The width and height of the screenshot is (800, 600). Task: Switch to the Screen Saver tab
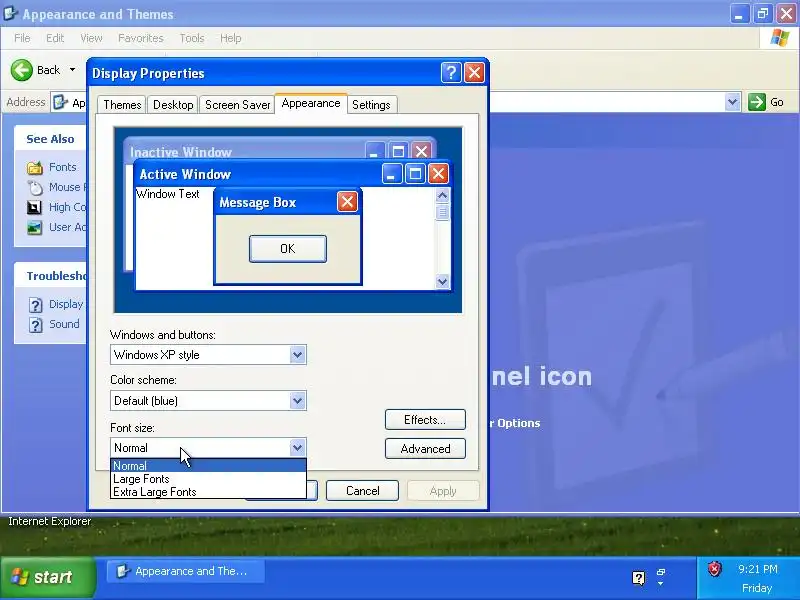pyautogui.click(x=237, y=105)
